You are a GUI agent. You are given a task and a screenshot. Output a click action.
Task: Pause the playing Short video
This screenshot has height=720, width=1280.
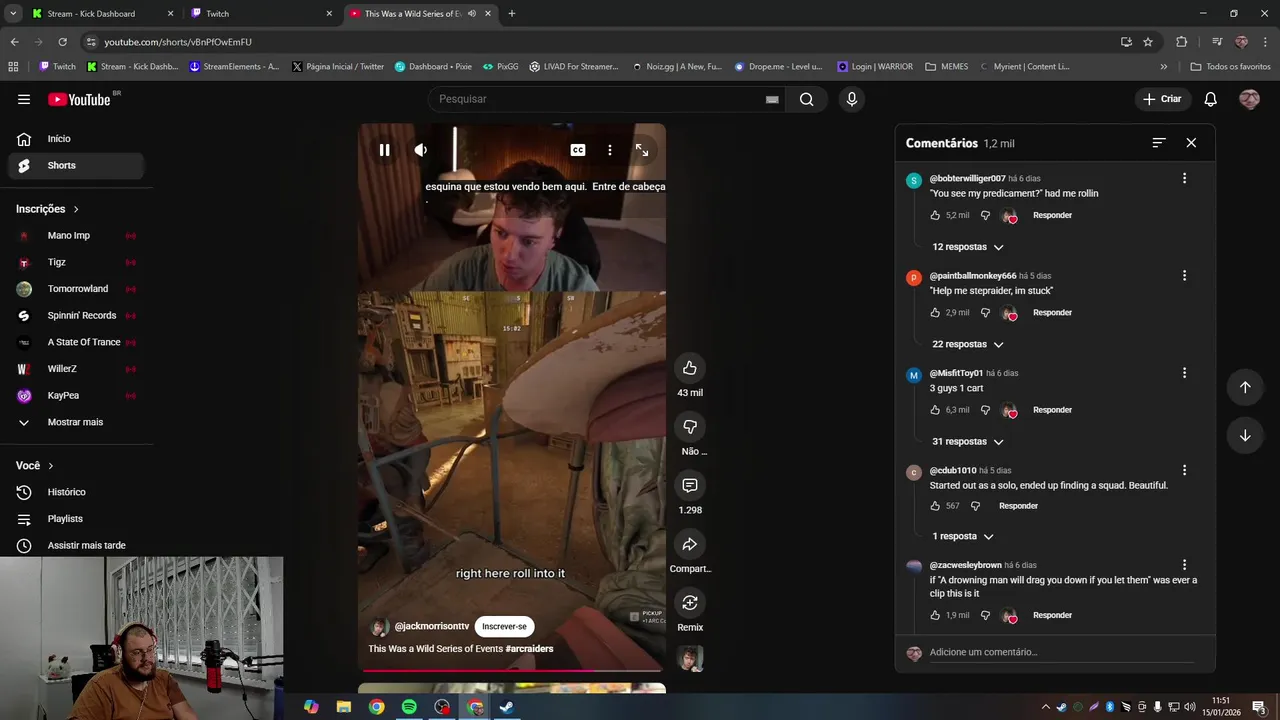tap(384, 150)
